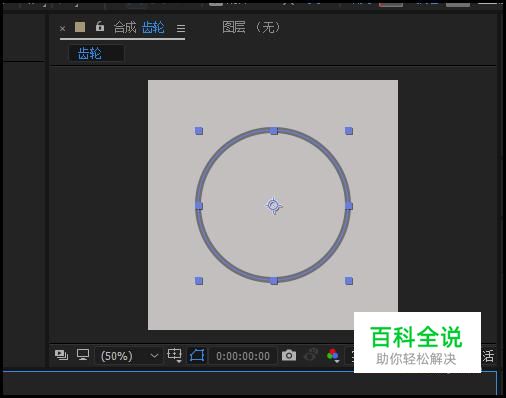
Task: Click the 0:00:00:00 timecode field
Action: (243, 356)
